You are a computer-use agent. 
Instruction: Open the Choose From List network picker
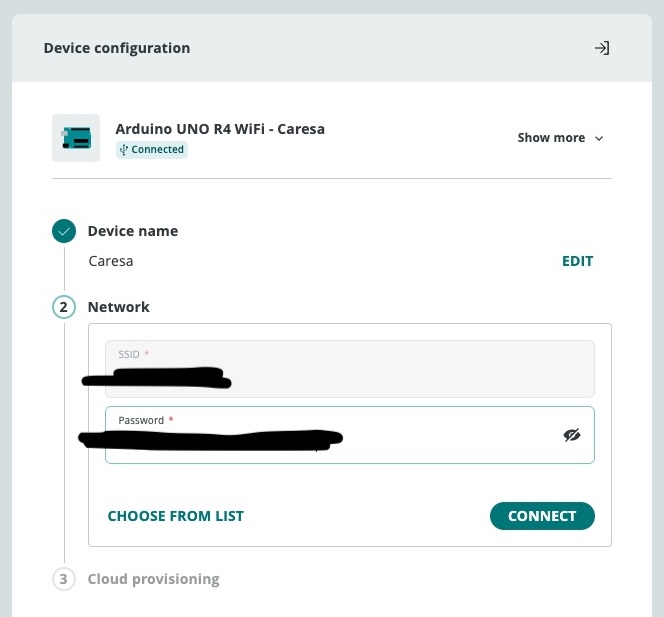(176, 516)
